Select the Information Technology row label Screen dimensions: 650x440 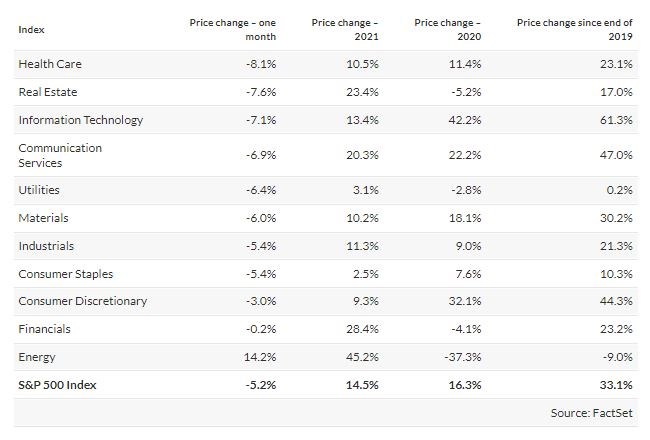81,120
